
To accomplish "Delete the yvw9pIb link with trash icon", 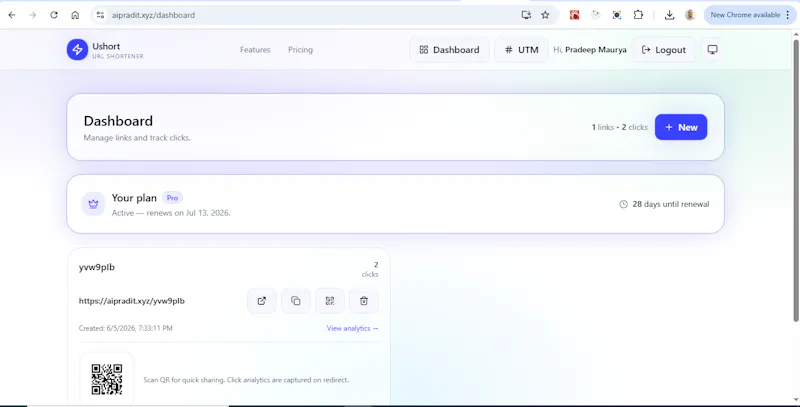I will click(x=364, y=301).
